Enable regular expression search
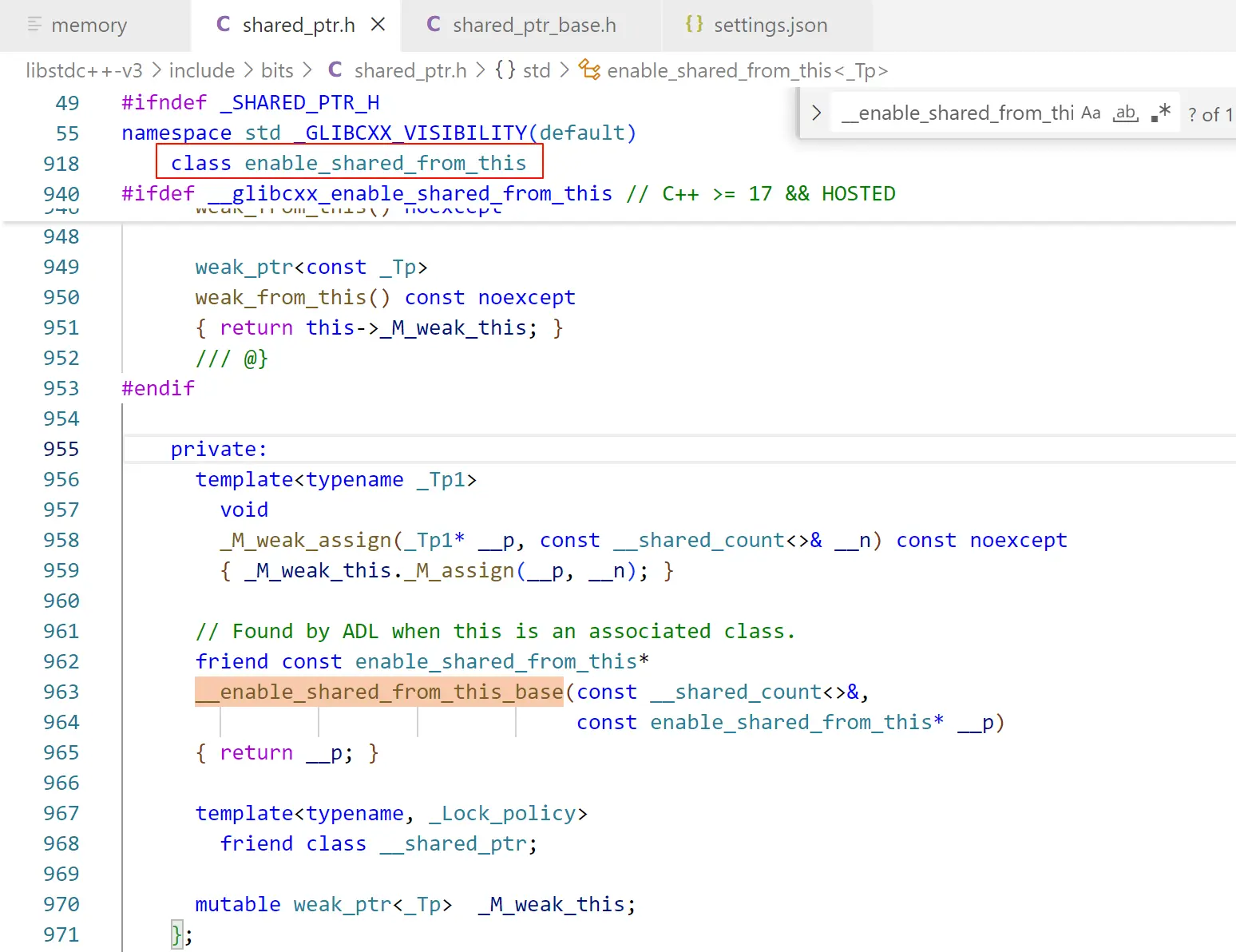1236x952 pixels. pyautogui.click(x=1161, y=113)
